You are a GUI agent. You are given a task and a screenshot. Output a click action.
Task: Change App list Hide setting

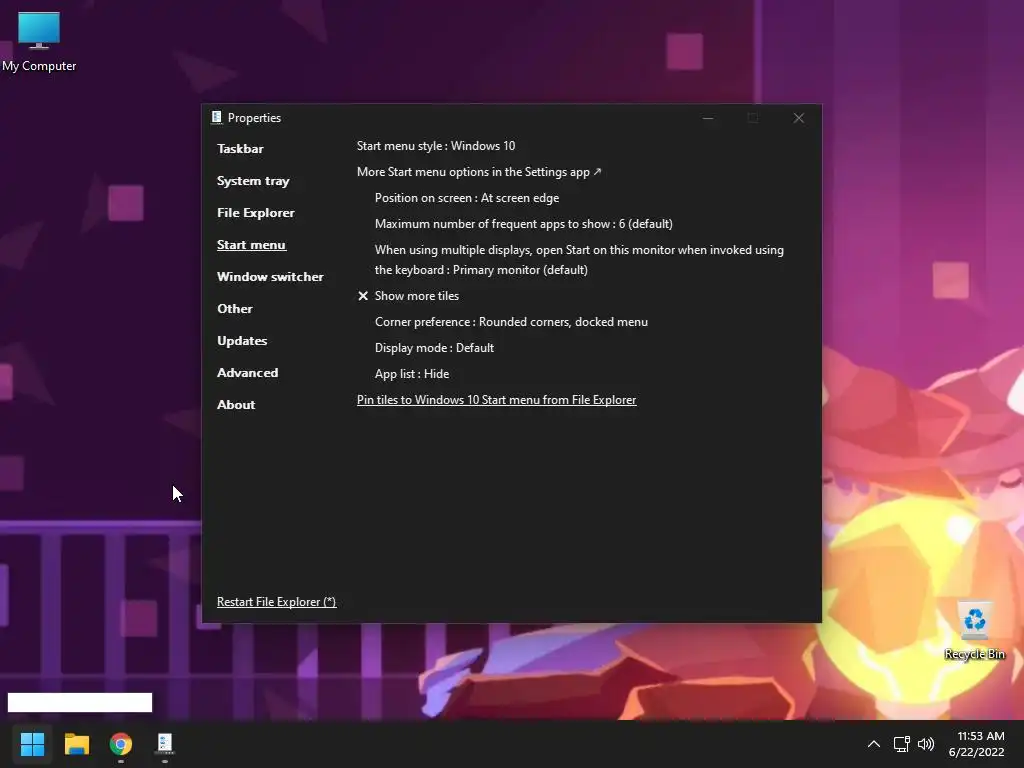click(x=411, y=374)
